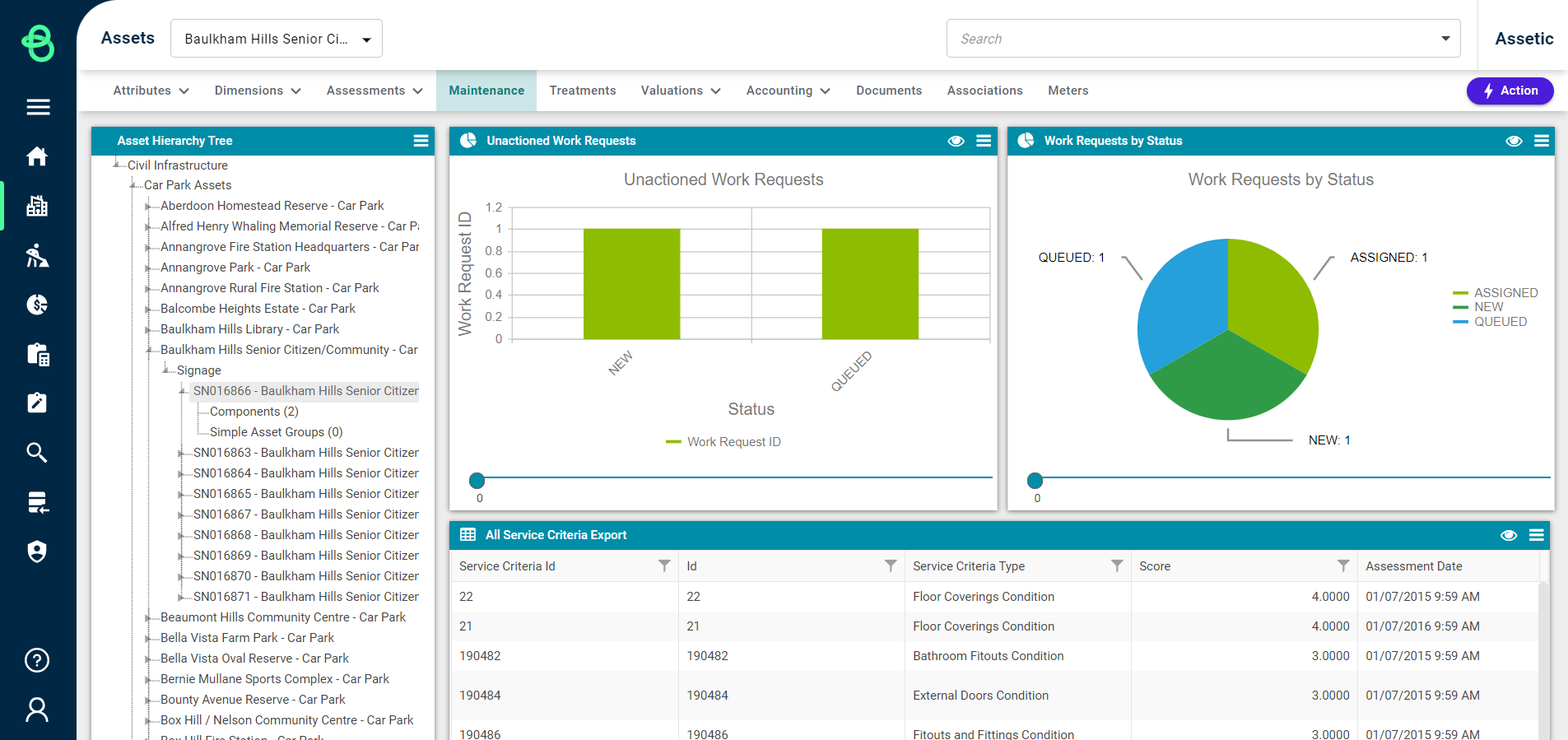Go to Home via the sidebar house icon

(37, 156)
